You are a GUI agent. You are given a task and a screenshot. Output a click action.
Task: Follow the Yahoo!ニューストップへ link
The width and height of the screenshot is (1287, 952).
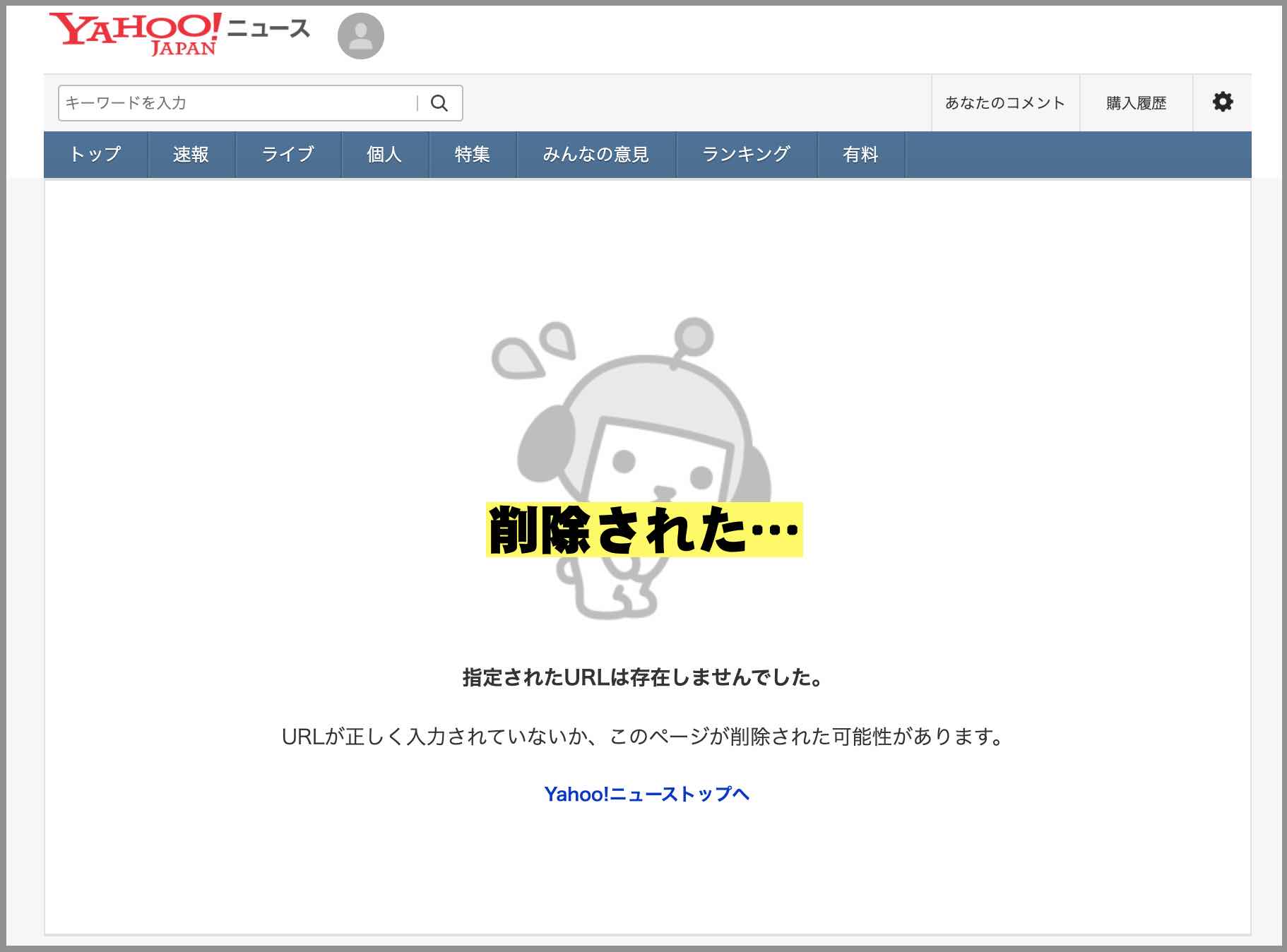point(646,794)
